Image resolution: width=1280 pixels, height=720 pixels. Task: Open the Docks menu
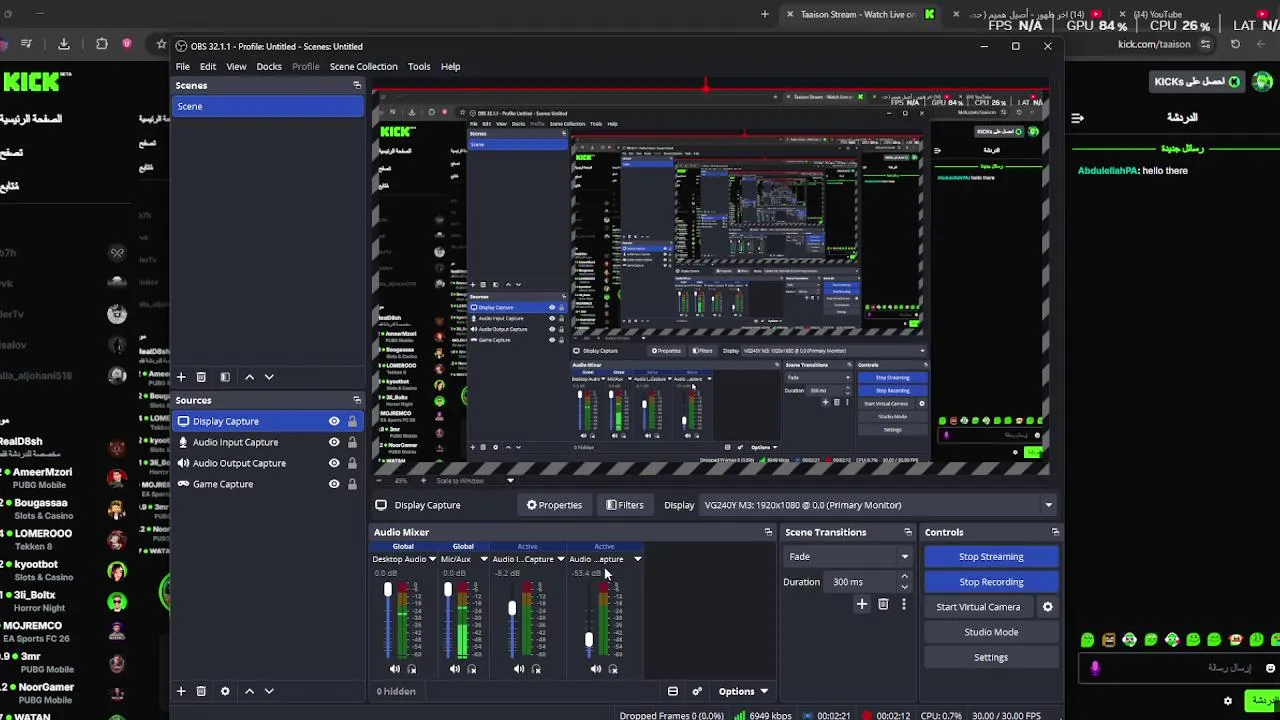(x=269, y=66)
